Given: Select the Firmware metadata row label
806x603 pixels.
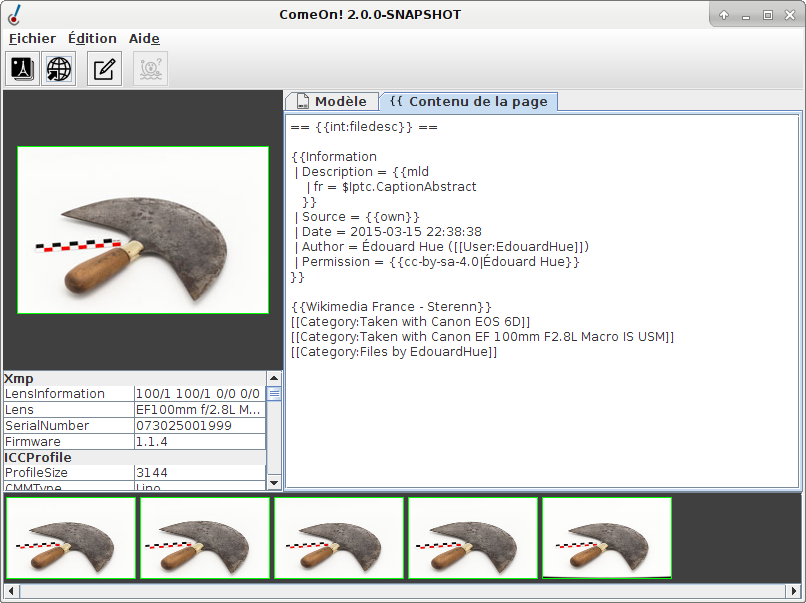Looking at the screenshot, I should pyautogui.click(x=69, y=442).
